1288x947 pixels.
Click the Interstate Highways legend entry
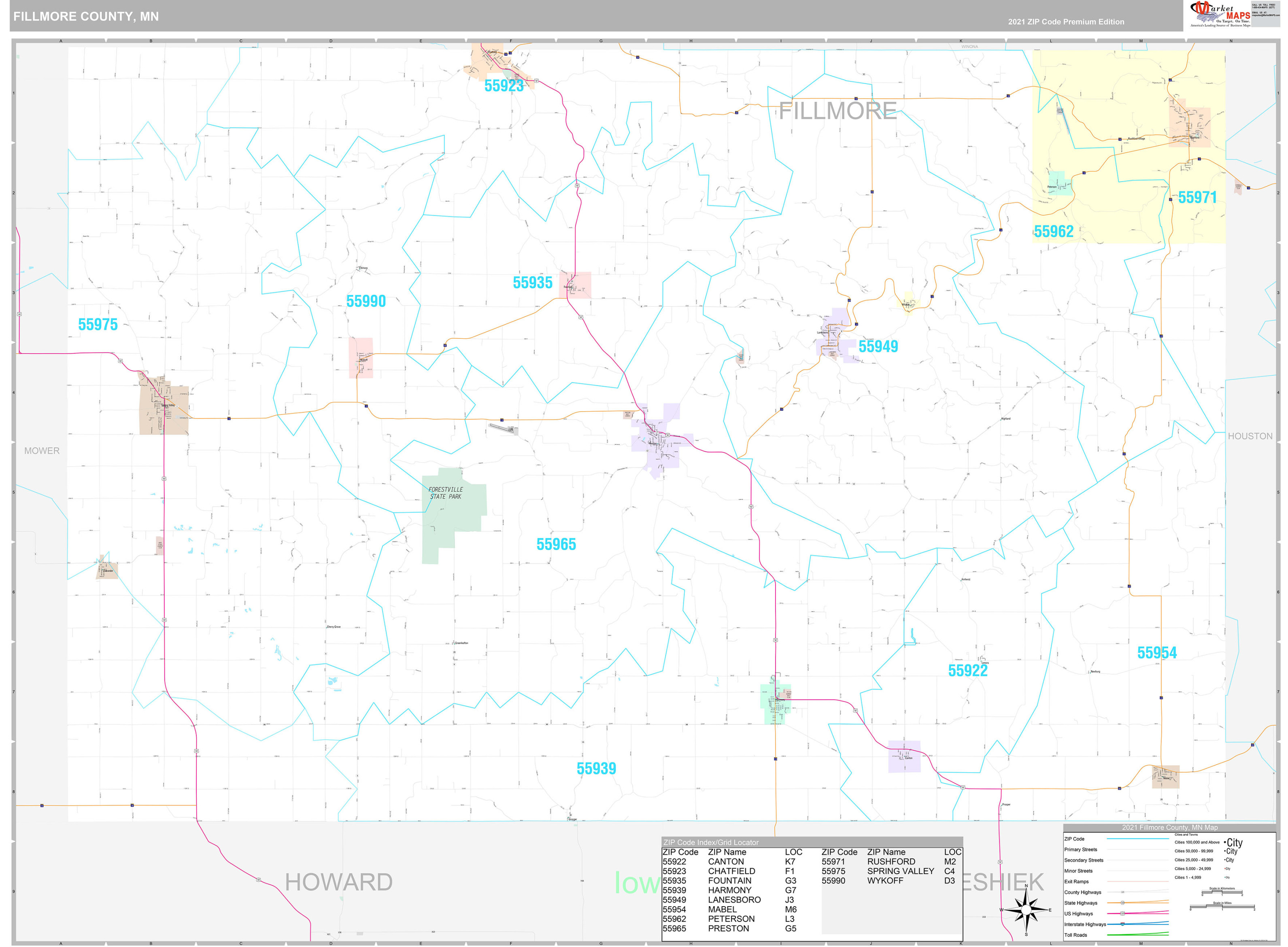pos(1116,924)
